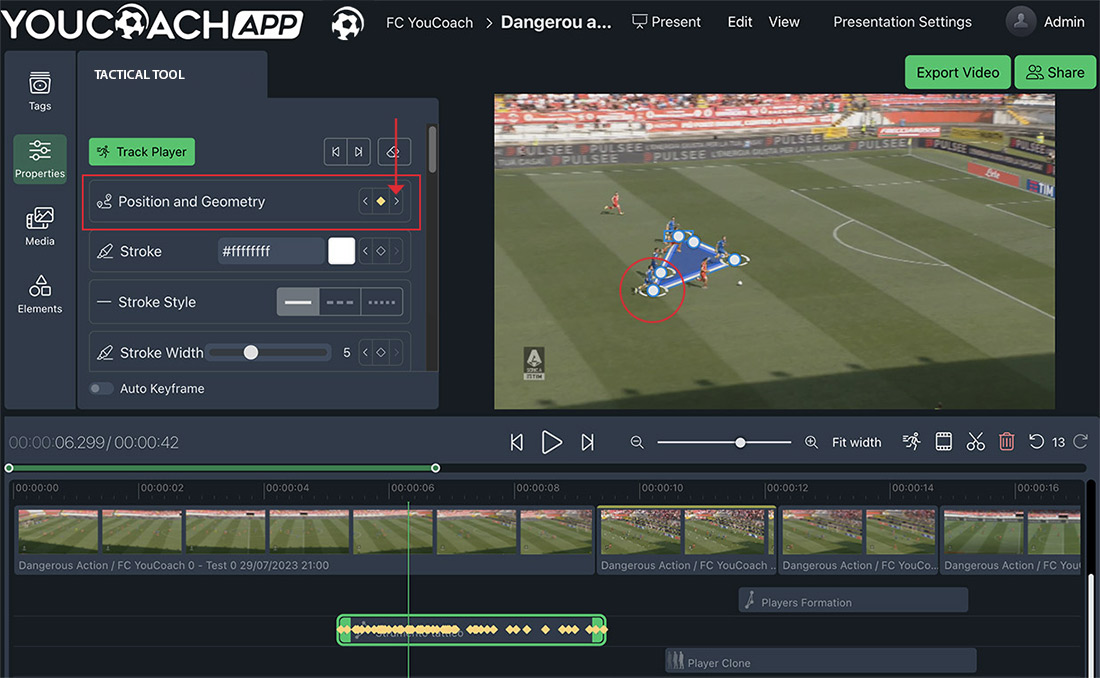This screenshot has width=1100, height=678.
Task: Select dotted stroke style
Action: [382, 302]
